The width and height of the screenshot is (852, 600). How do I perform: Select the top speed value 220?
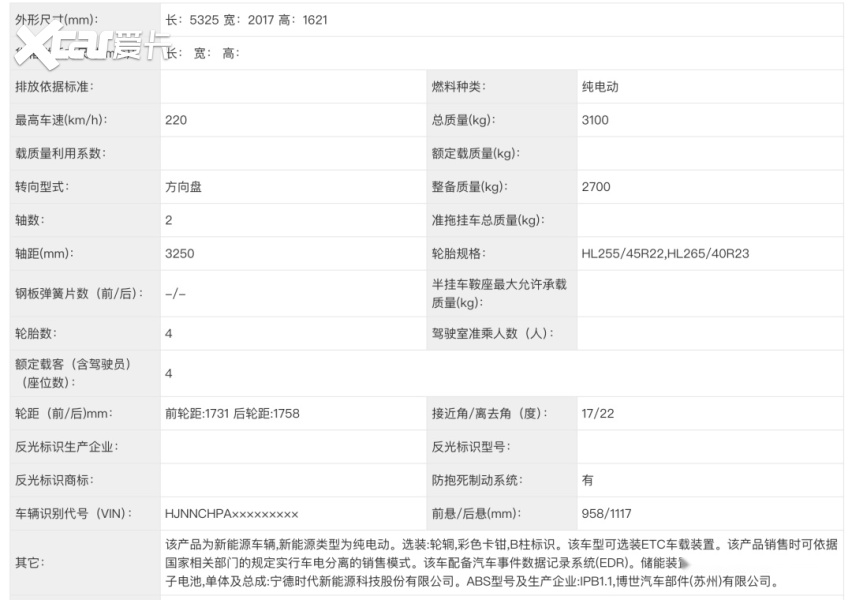point(175,120)
